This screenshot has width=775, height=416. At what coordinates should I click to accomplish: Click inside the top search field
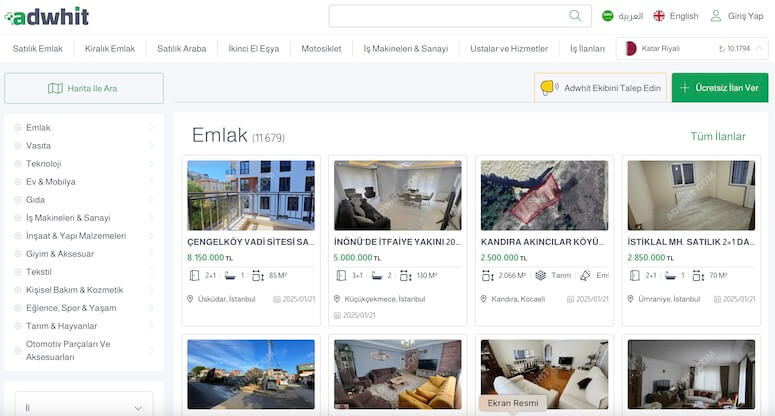[450, 16]
